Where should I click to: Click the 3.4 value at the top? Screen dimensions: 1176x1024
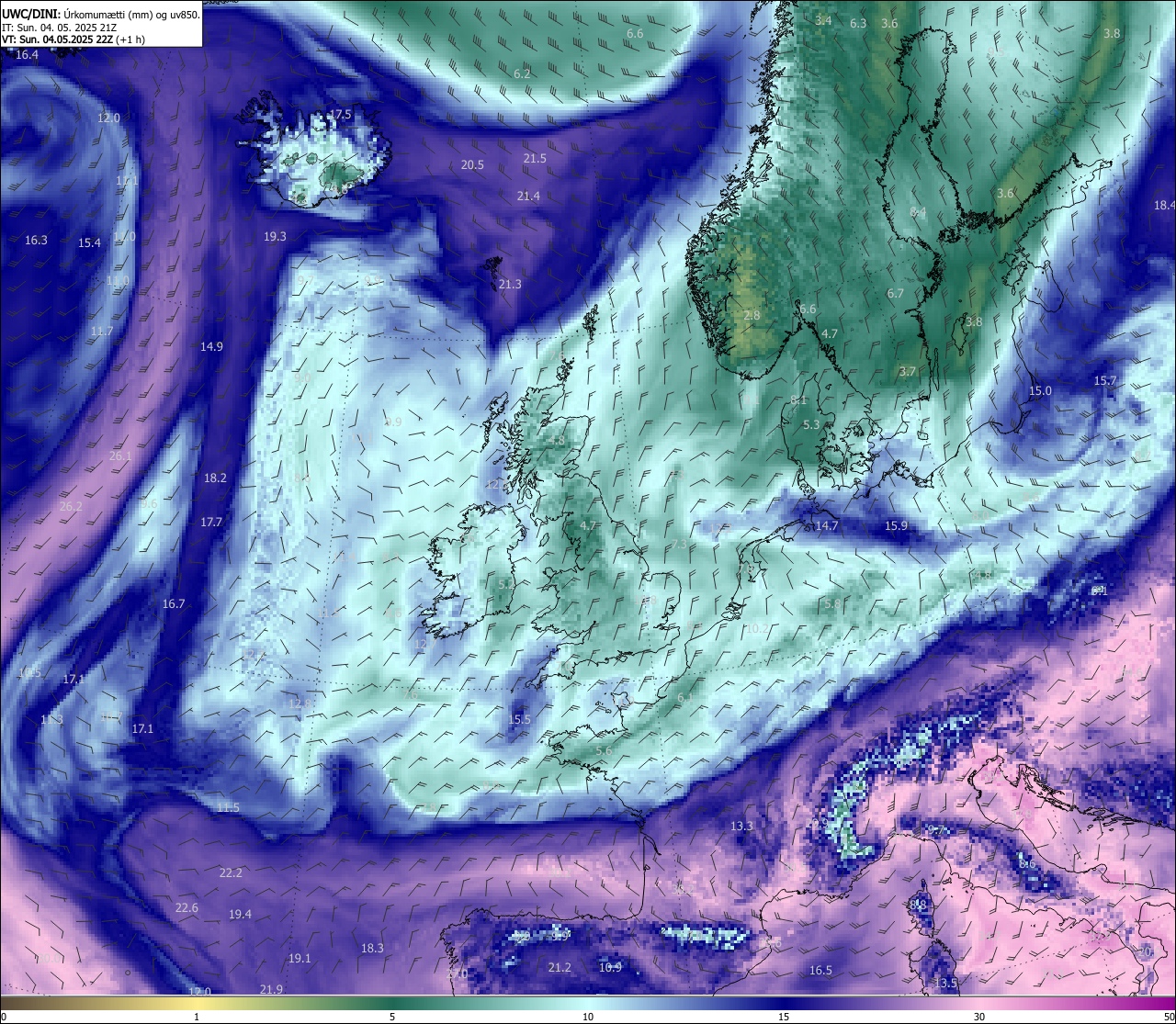[823, 21]
